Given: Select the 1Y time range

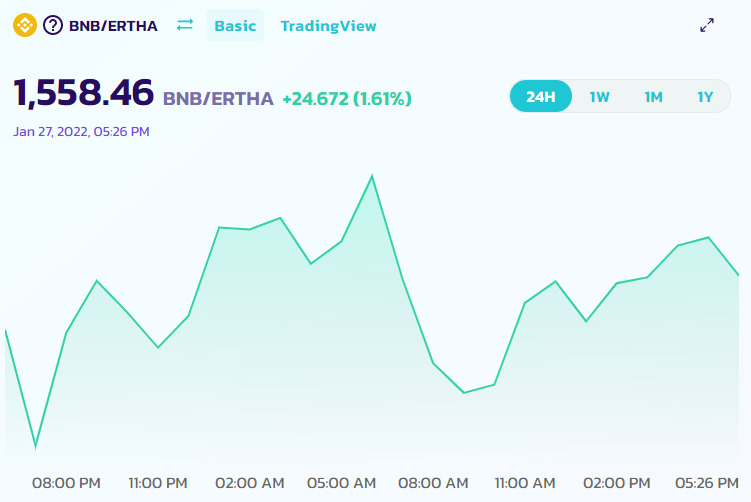Looking at the screenshot, I should (x=705, y=97).
